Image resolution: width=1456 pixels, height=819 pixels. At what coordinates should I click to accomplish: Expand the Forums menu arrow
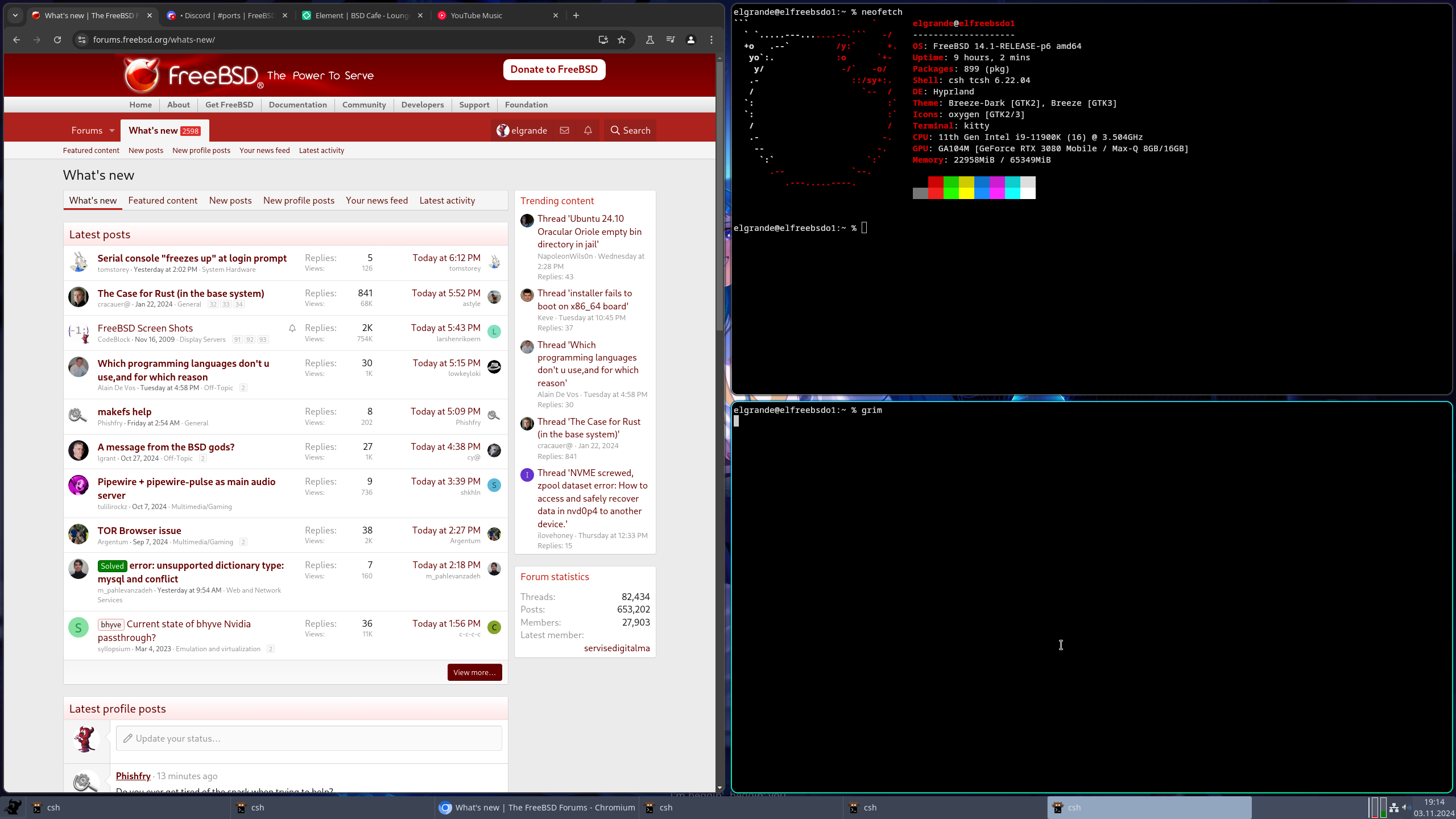coord(112,131)
